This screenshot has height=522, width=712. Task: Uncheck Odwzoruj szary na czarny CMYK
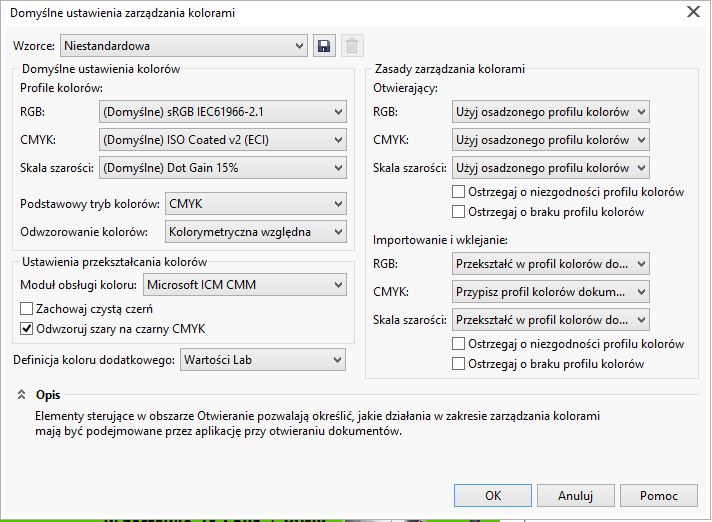[27, 328]
